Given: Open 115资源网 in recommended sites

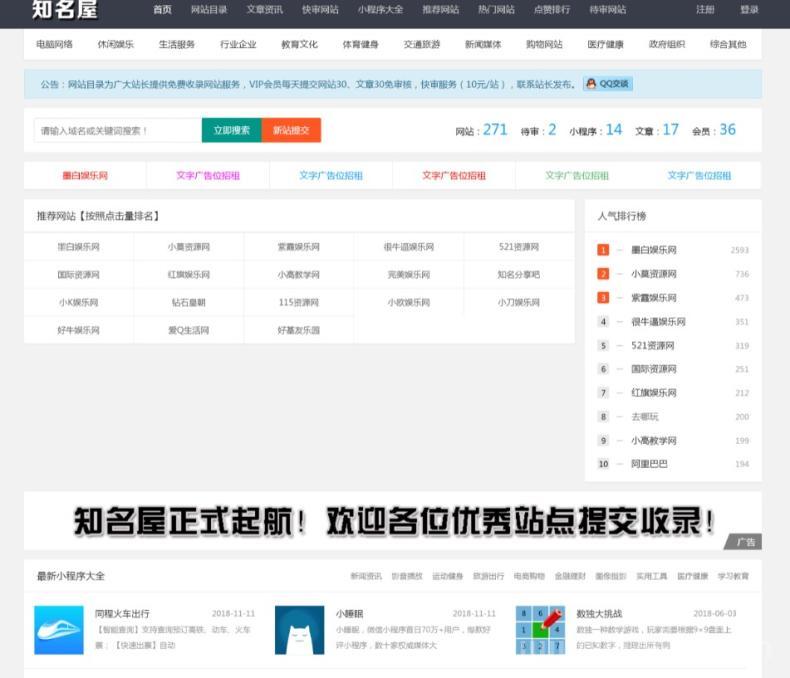Looking at the screenshot, I should 299,302.
